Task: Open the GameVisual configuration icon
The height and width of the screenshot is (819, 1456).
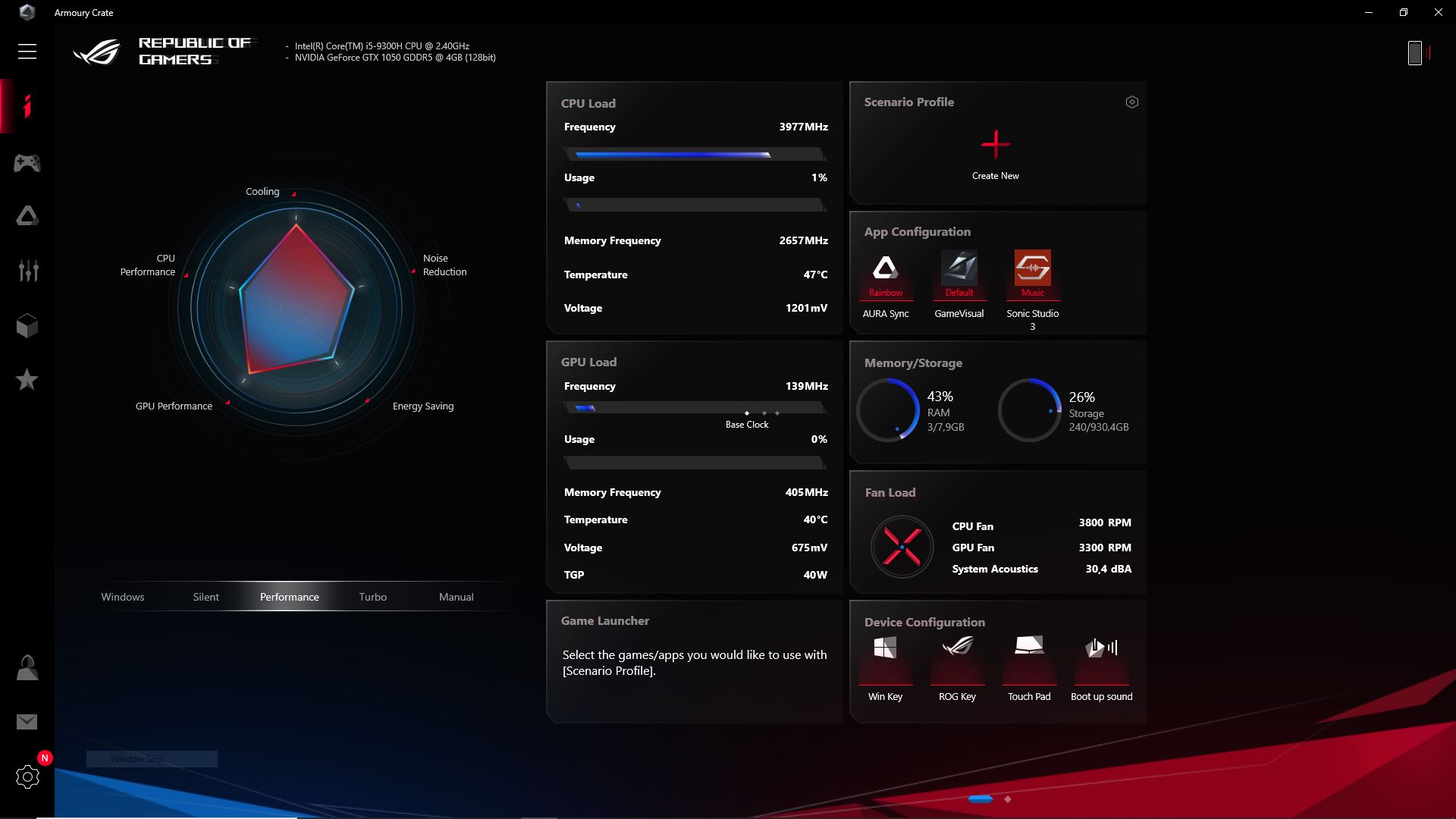Action: (959, 273)
